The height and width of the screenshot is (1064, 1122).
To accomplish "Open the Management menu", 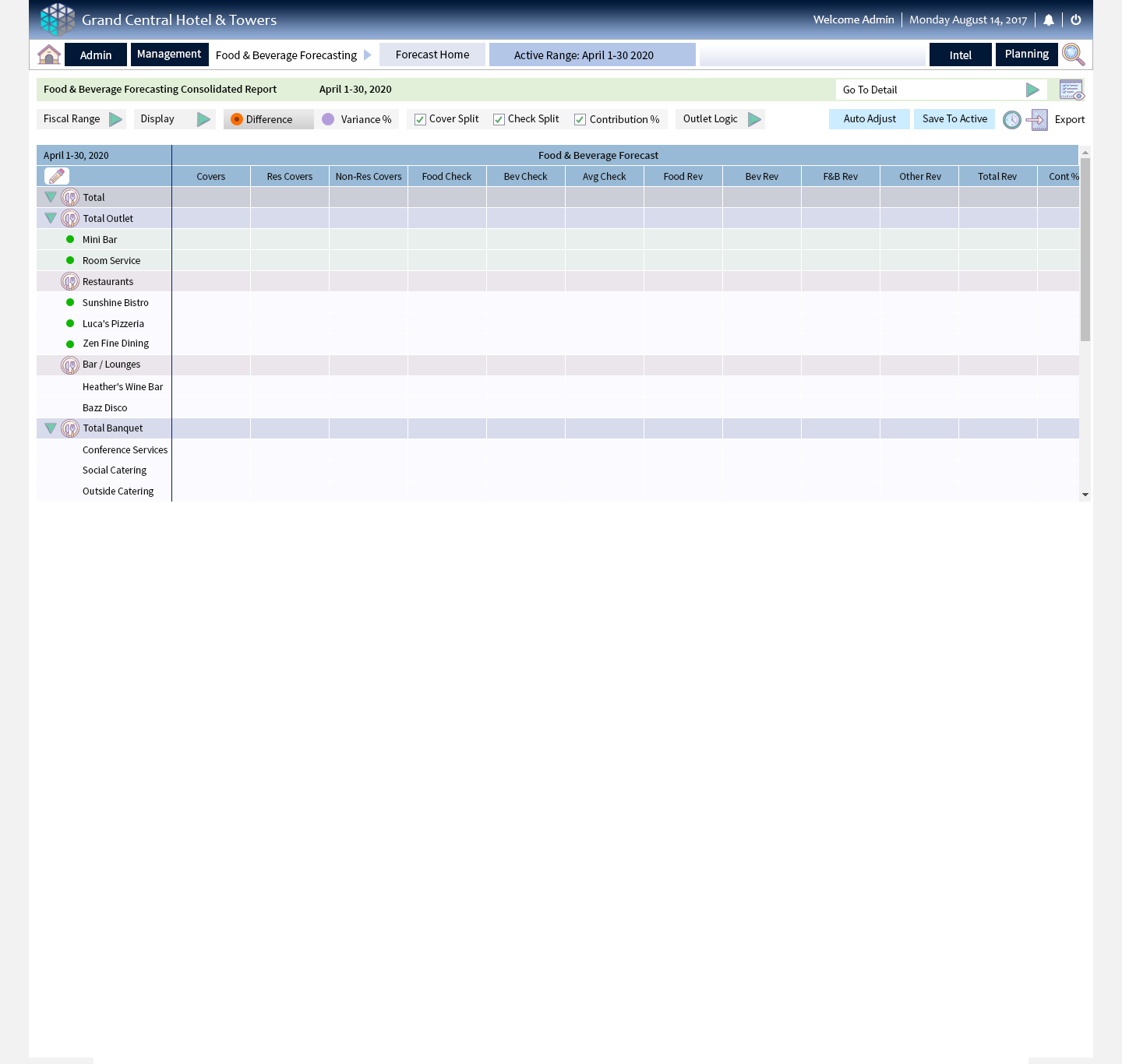I will [x=169, y=55].
